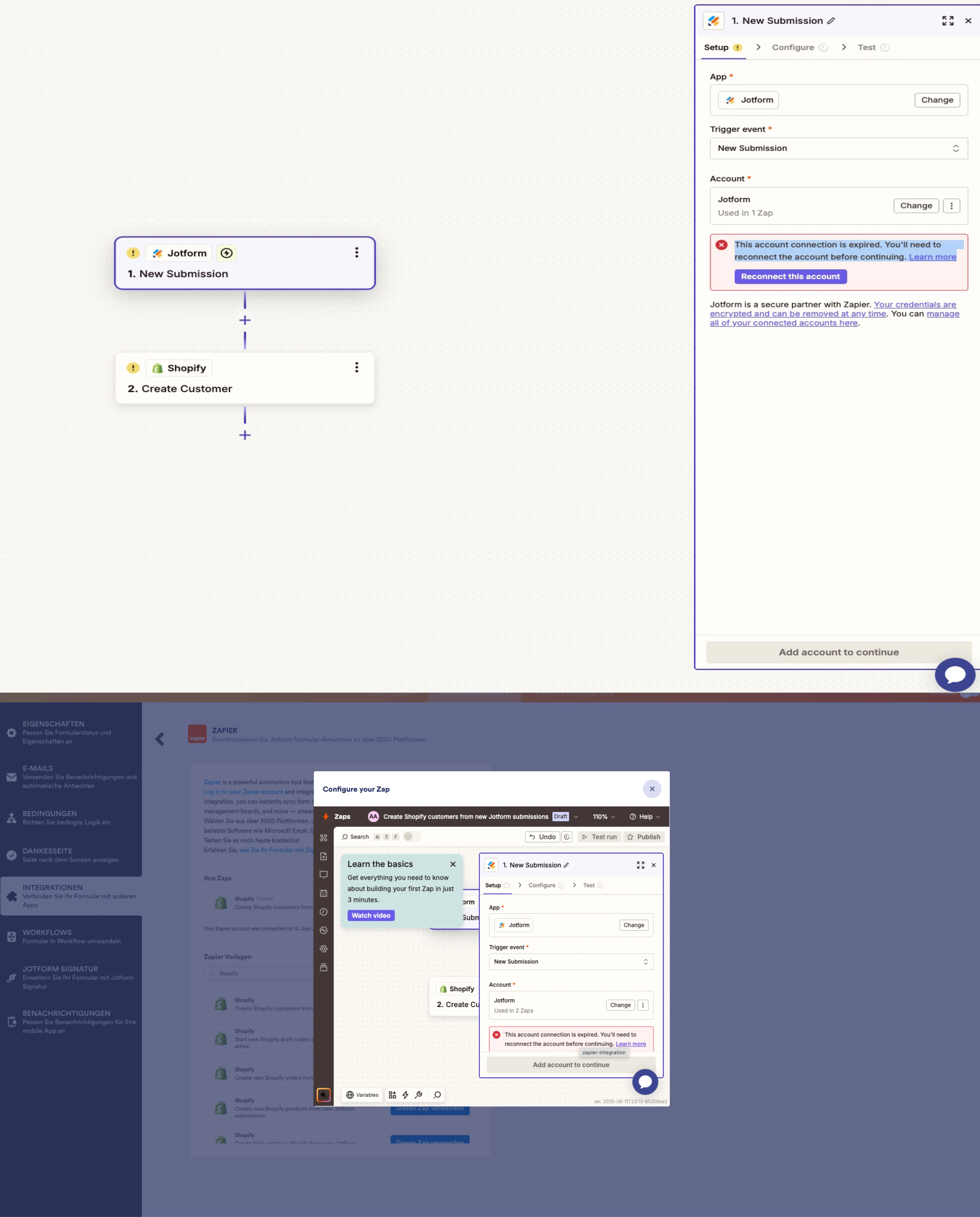Click the Reconnect this account button
Viewport: 980px width, 1217px height.
pyautogui.click(x=790, y=277)
